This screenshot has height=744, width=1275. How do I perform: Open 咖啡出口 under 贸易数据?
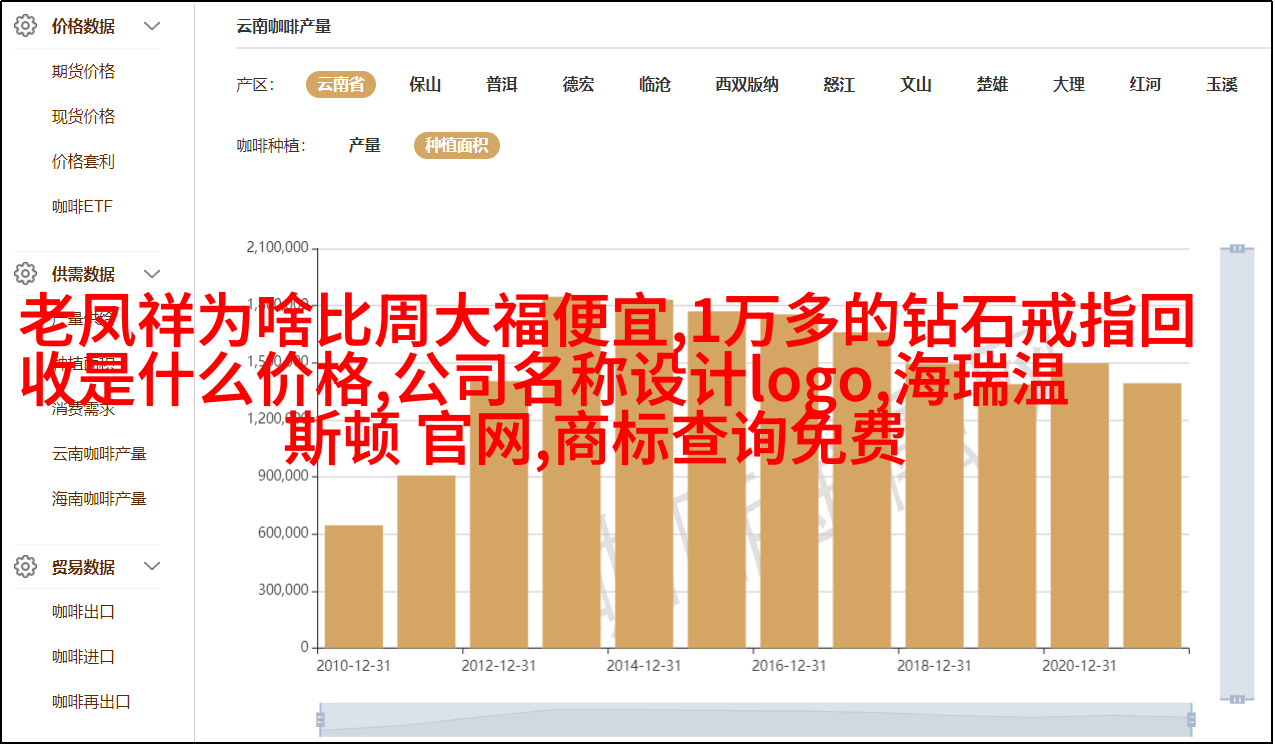click(84, 612)
